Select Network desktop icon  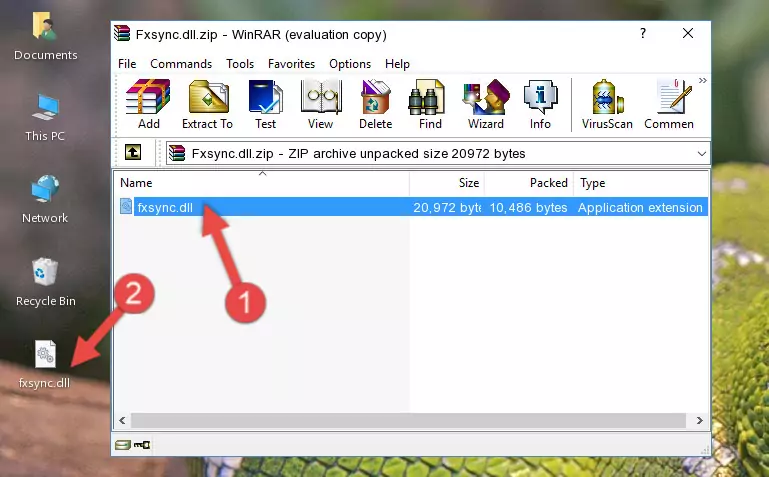pyautogui.click(x=45, y=200)
